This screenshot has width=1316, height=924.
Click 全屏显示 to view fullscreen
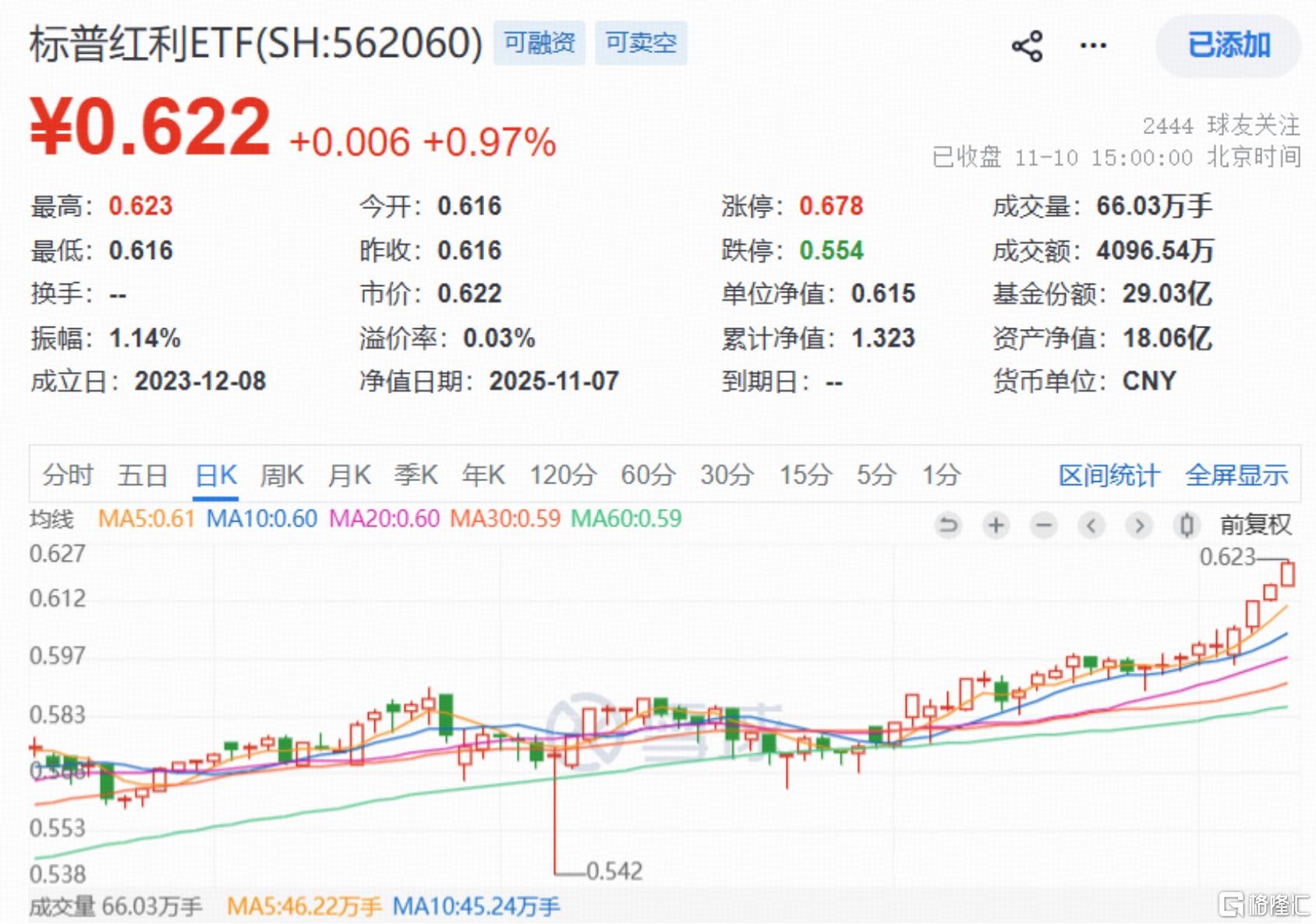coord(1236,475)
